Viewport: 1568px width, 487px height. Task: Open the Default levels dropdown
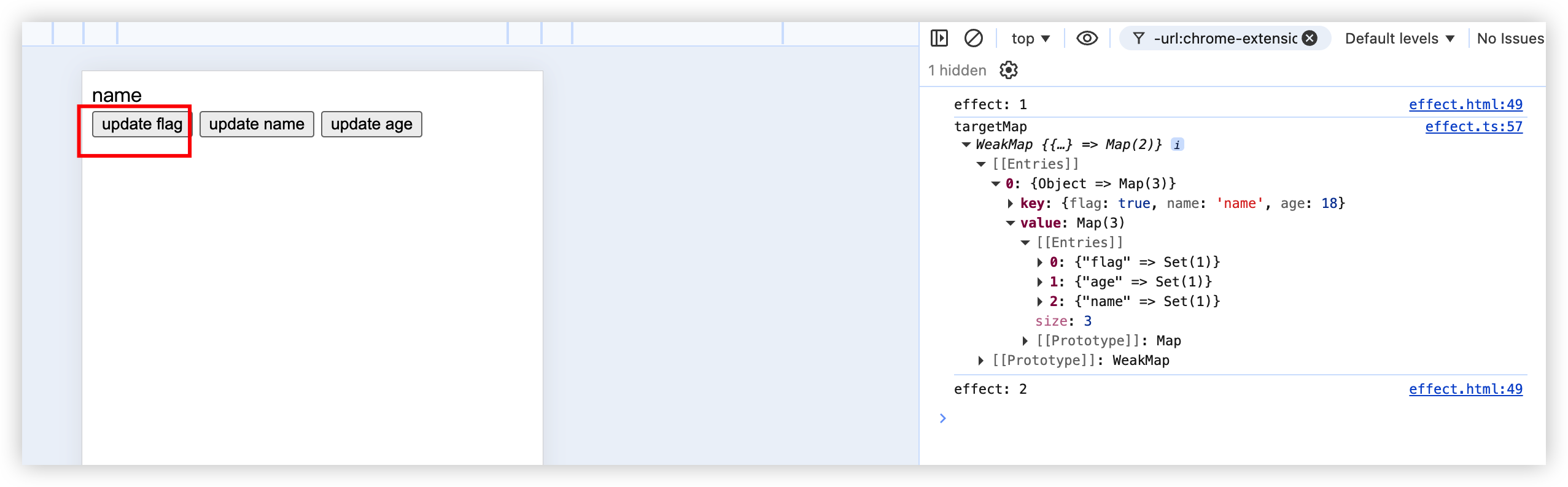(x=1400, y=39)
